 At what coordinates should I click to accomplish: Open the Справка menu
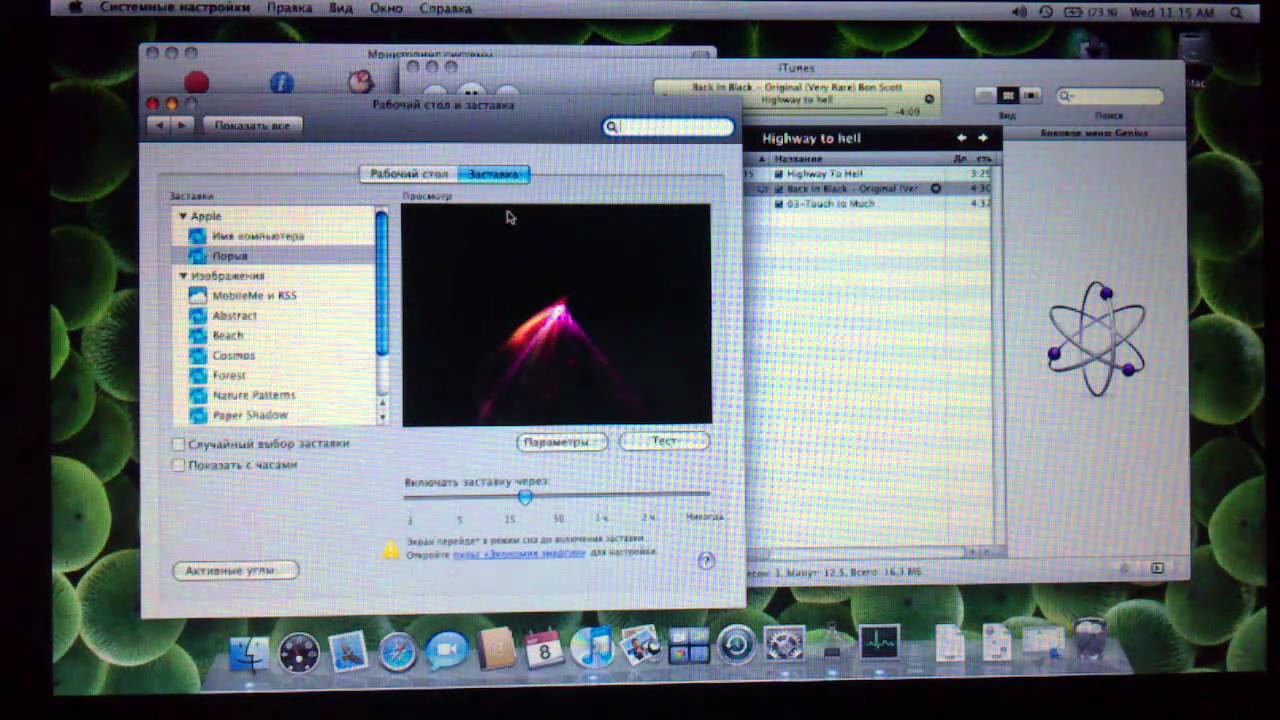445,8
